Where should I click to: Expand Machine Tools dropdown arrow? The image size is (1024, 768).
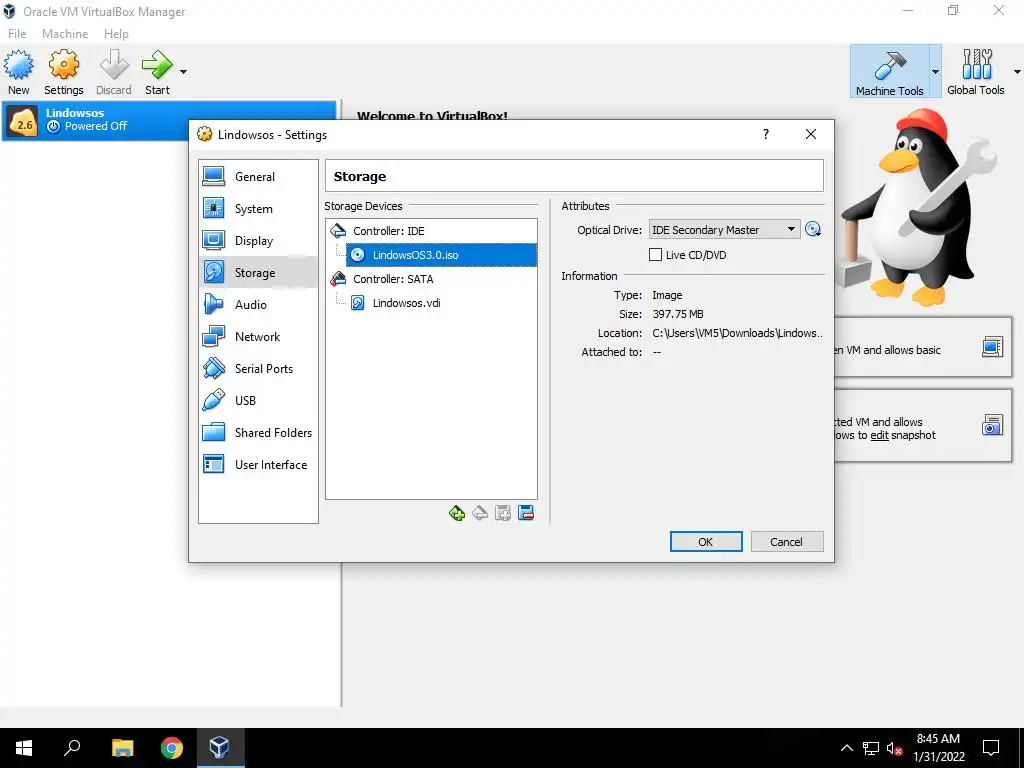[x=935, y=72]
